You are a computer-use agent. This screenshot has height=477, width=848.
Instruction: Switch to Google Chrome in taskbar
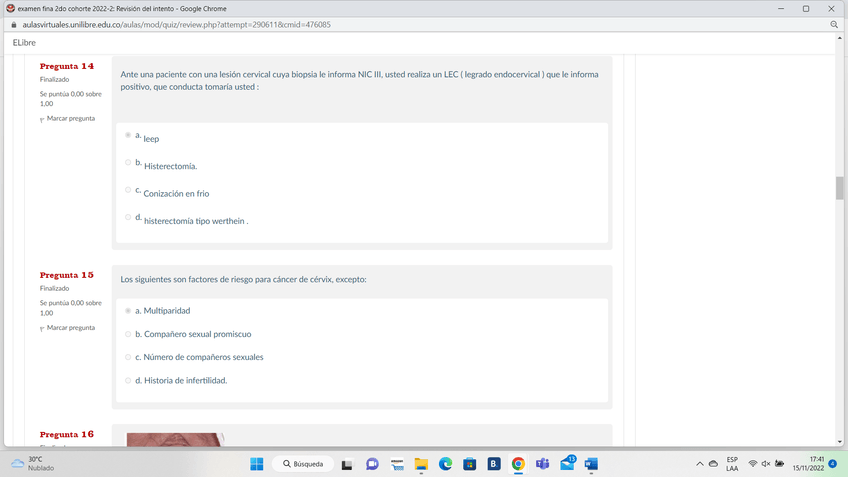click(518, 464)
